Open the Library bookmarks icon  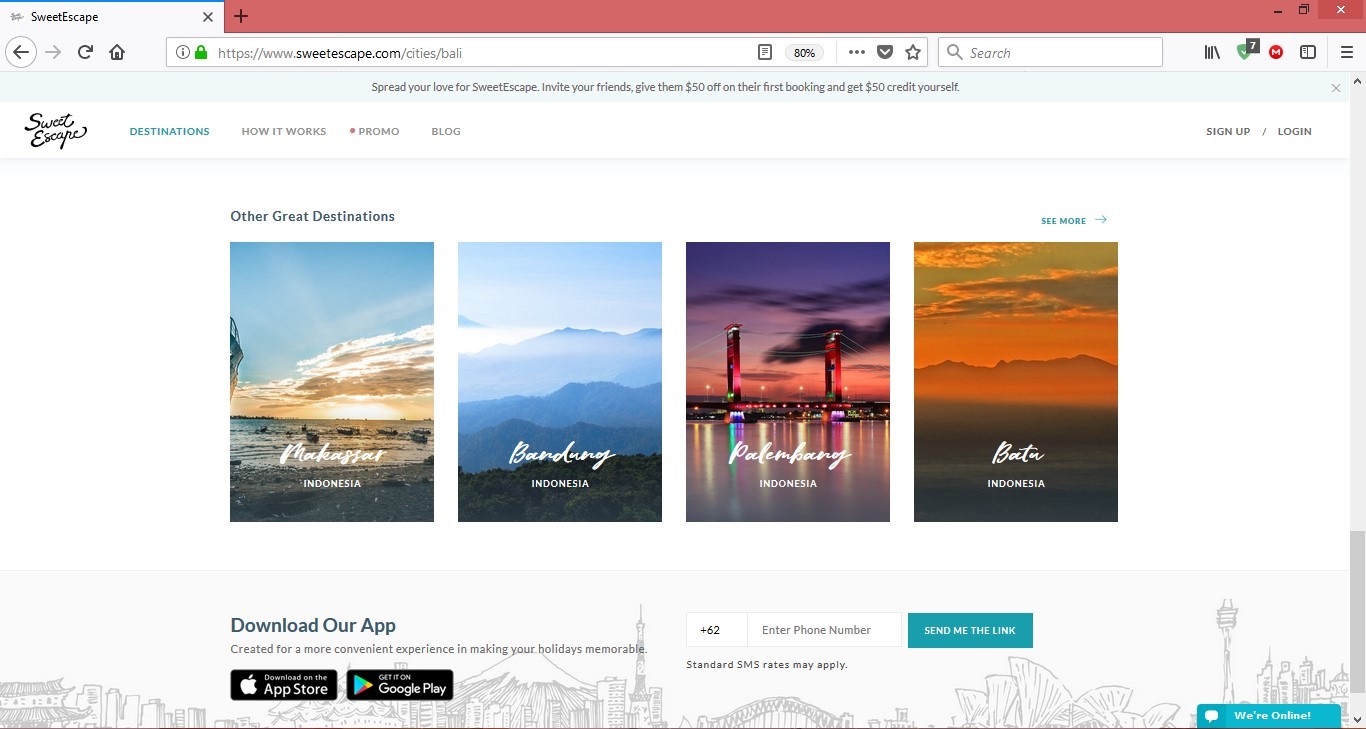pyautogui.click(x=1212, y=52)
